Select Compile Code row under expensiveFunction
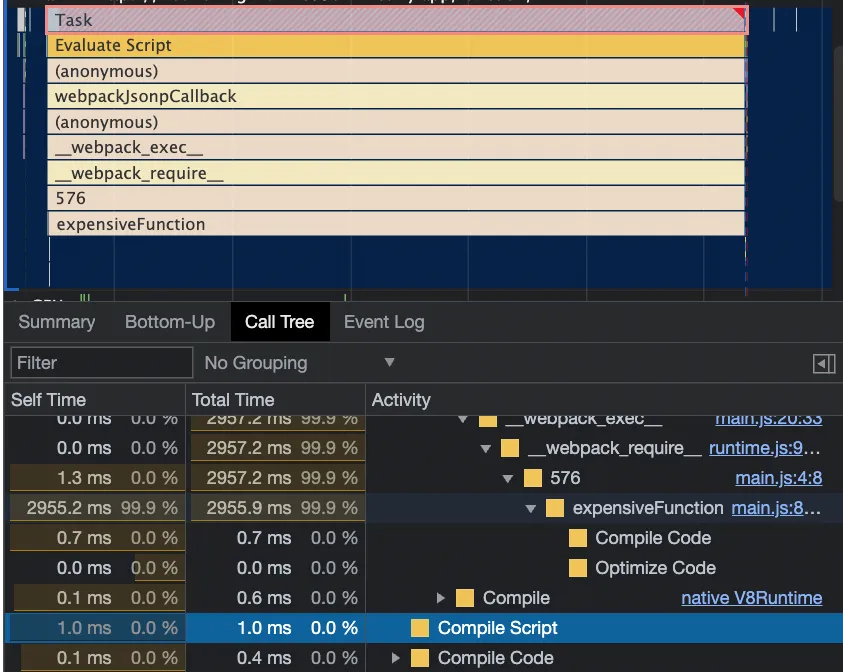Viewport: 843px width, 672px height. click(424, 538)
